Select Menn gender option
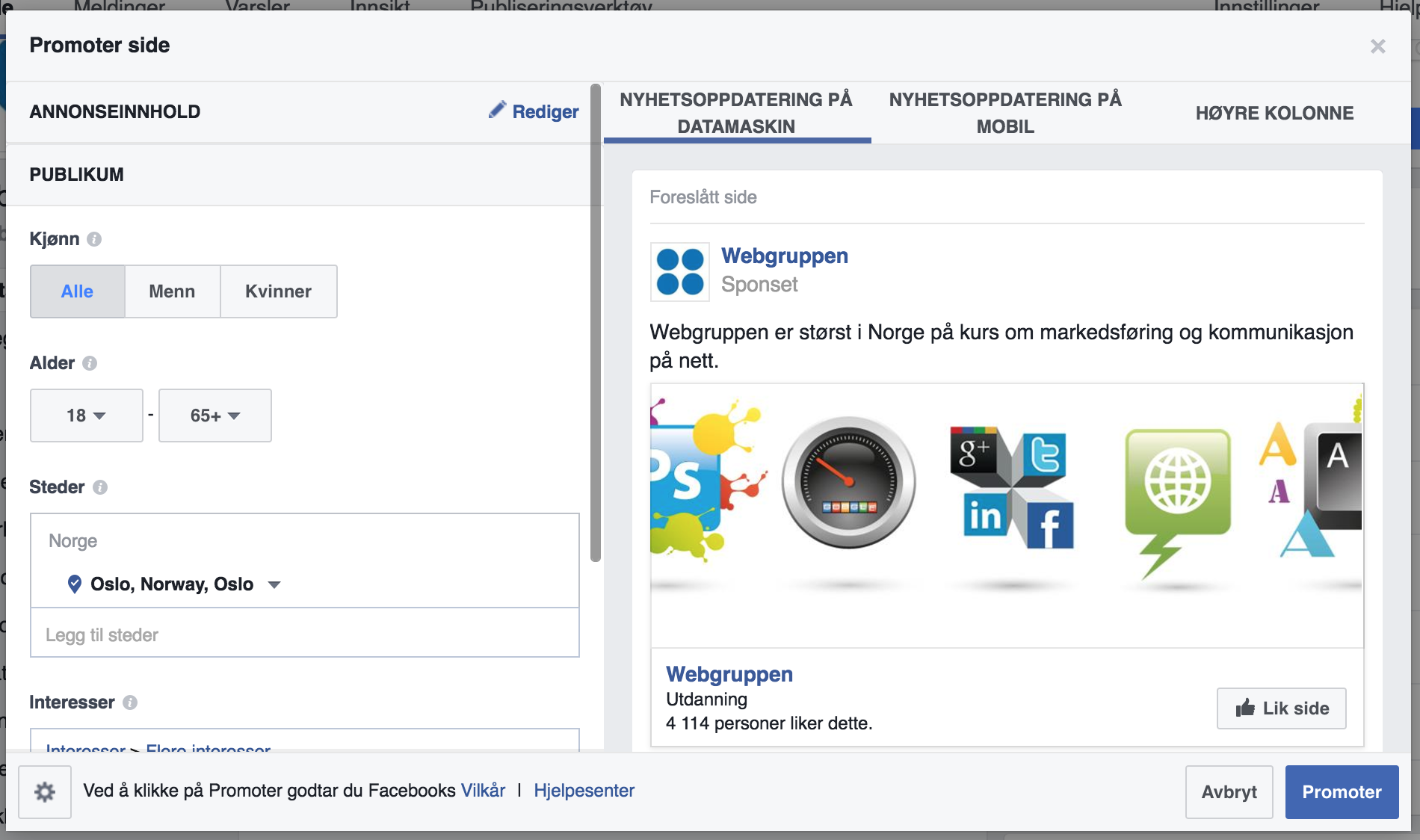The height and width of the screenshot is (840, 1420). click(173, 291)
